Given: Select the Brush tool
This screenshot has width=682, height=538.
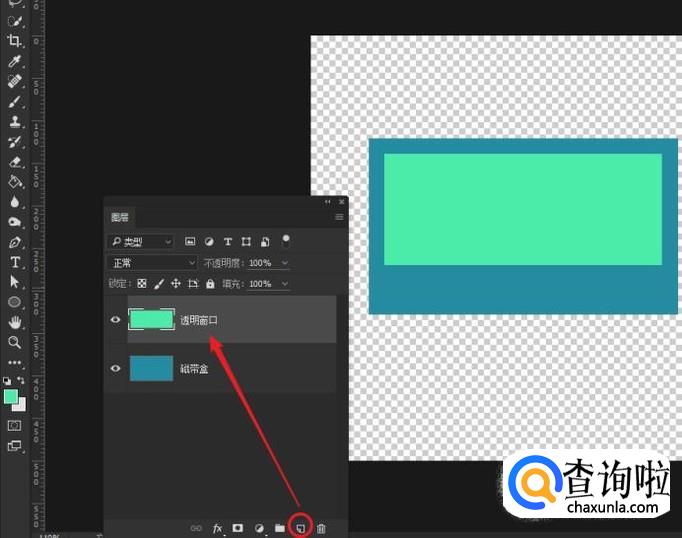Looking at the screenshot, I should click(14, 101).
